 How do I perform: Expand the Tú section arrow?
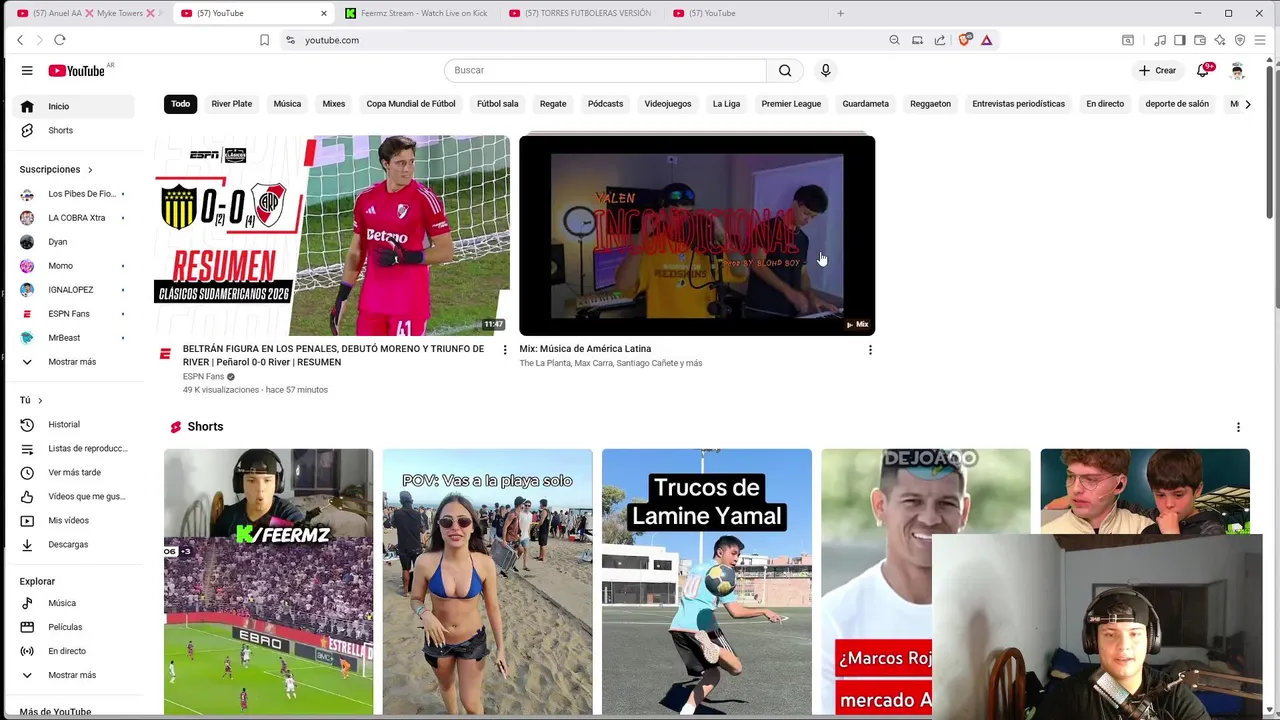(x=40, y=401)
